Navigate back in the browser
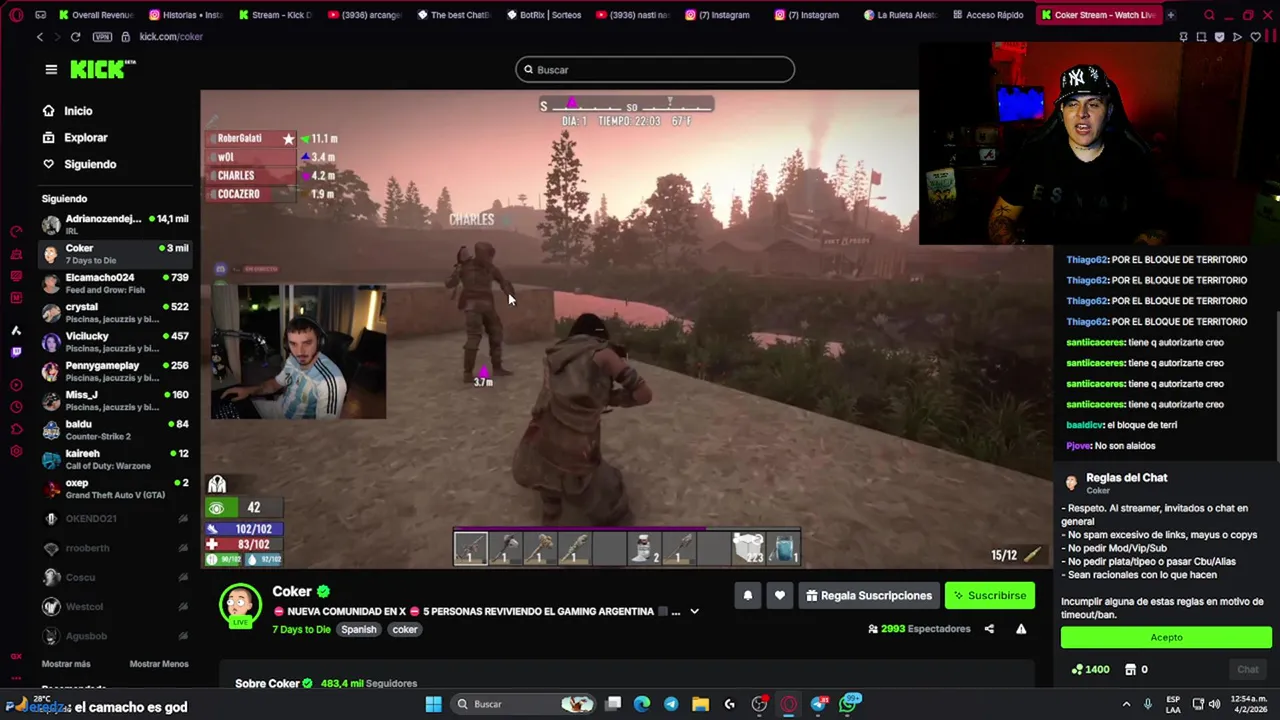The image size is (1280, 720). [40, 37]
